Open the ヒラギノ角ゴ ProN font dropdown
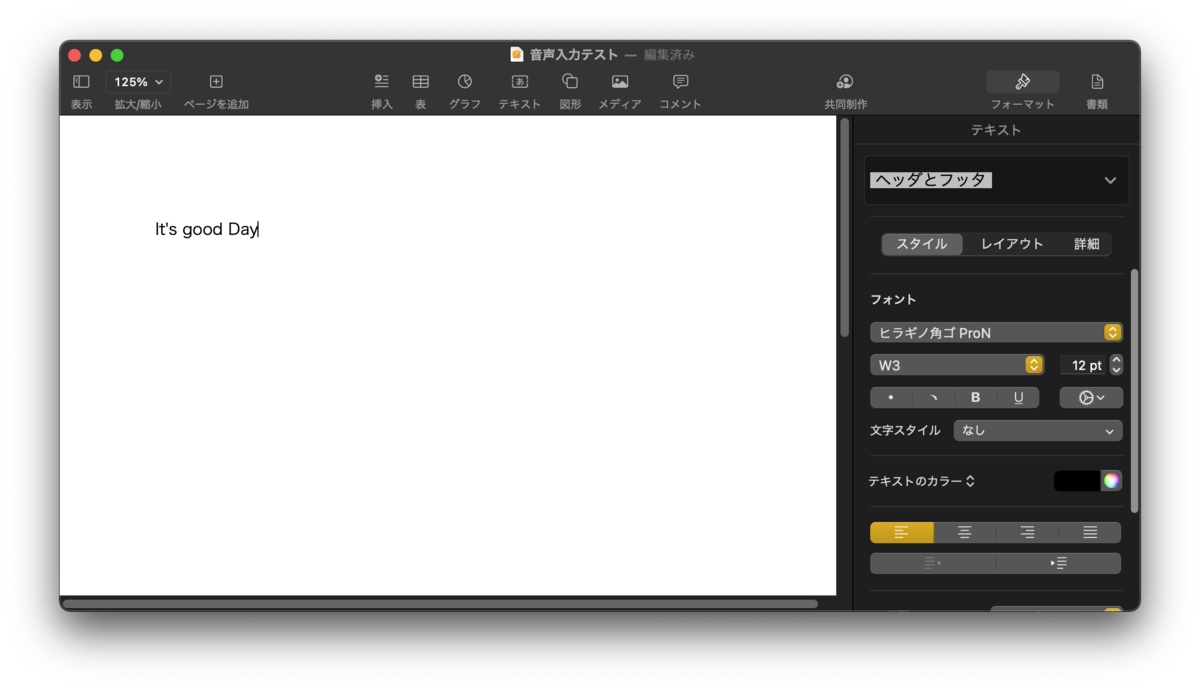 tap(996, 332)
